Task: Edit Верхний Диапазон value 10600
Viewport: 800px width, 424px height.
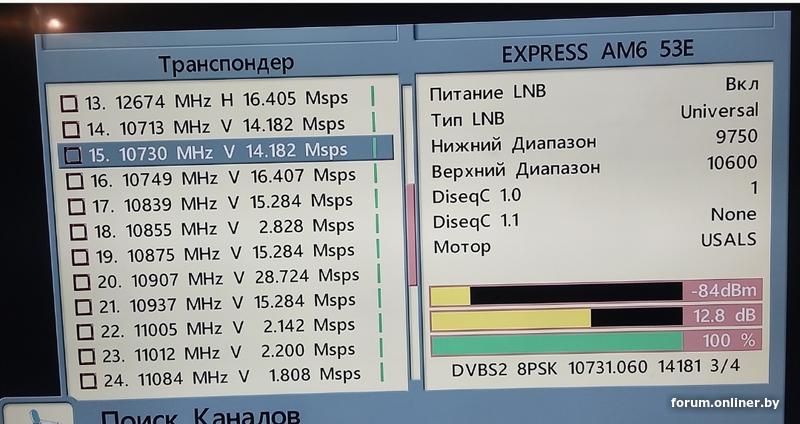Action: tap(732, 163)
